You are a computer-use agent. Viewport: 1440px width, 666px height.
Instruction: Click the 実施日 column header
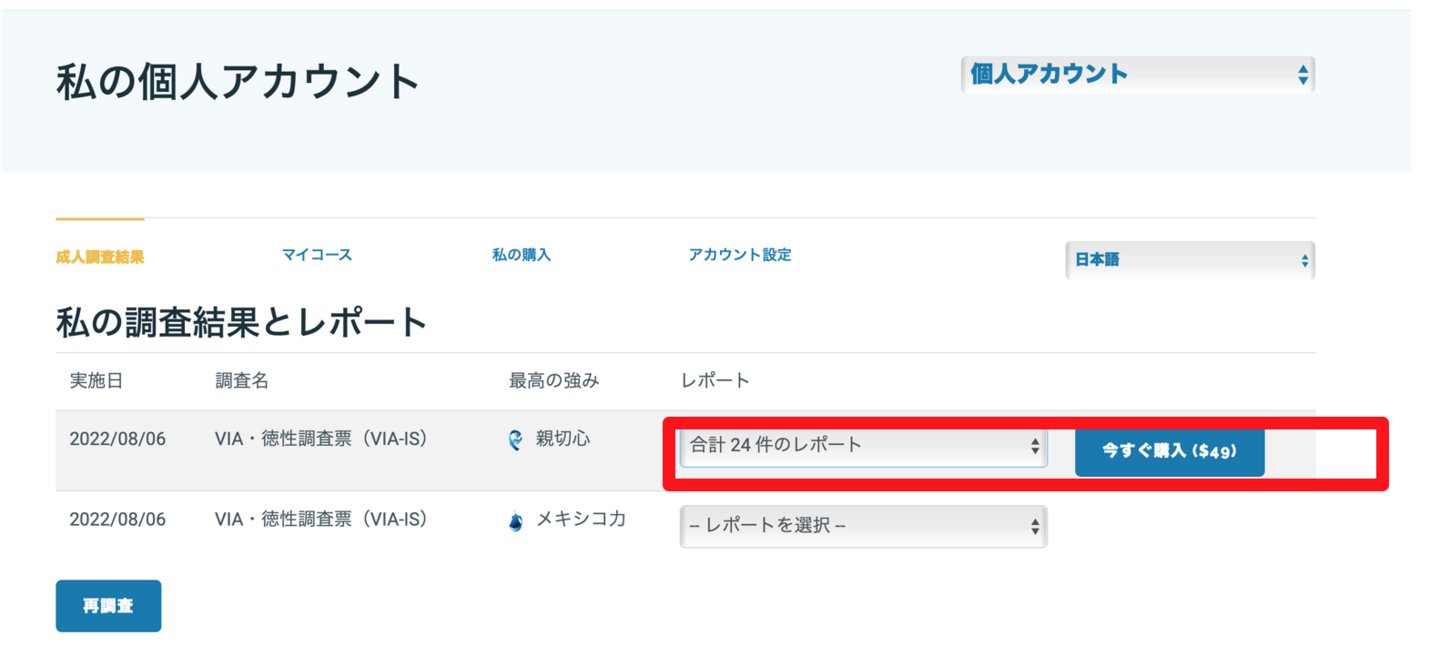coord(96,381)
